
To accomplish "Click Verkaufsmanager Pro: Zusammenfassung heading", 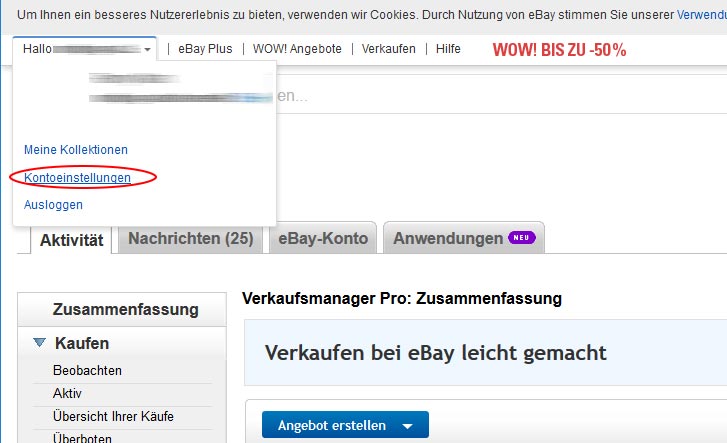I will click(x=402, y=298).
